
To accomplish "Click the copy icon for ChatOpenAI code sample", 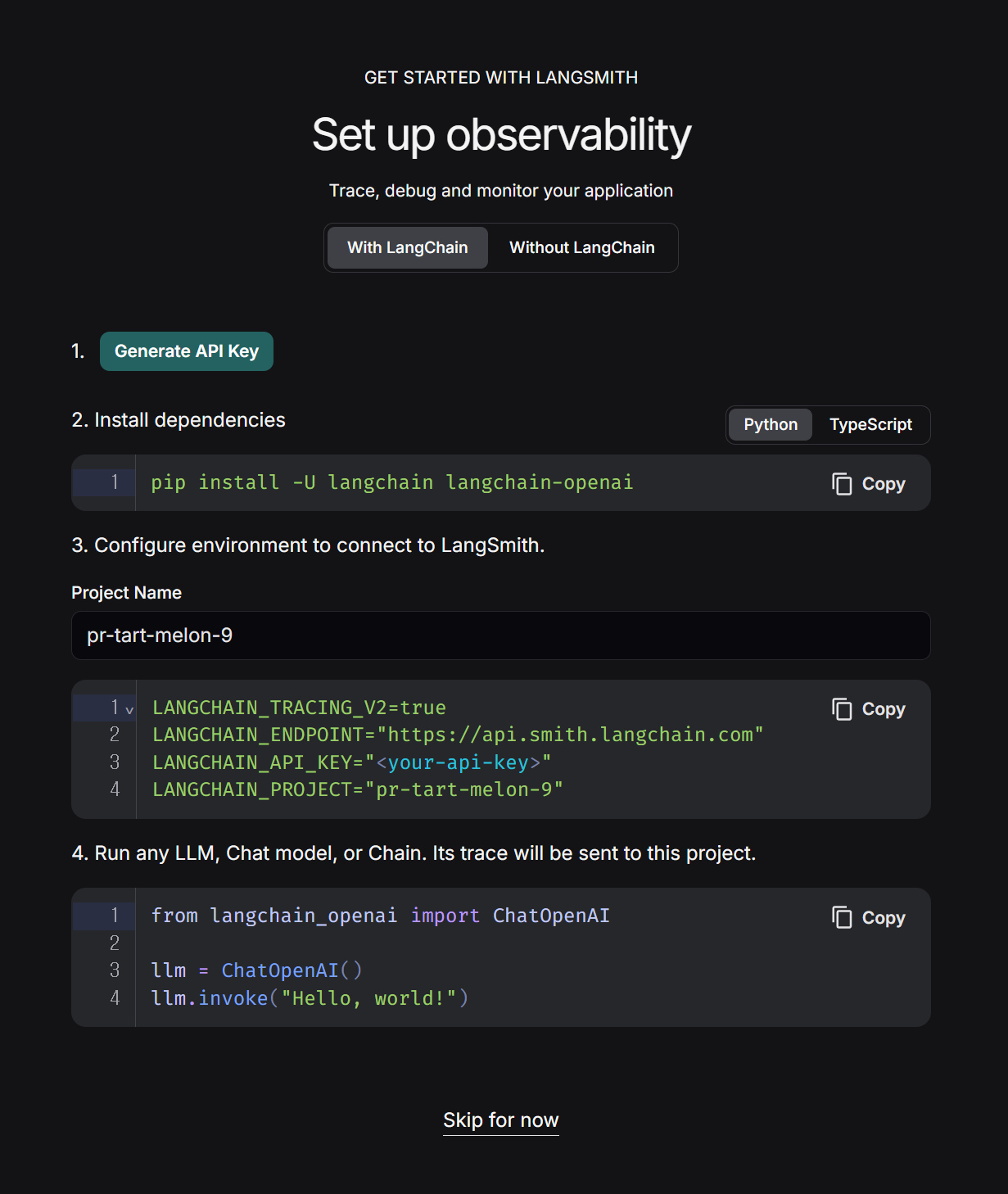I will pyautogui.click(x=842, y=917).
